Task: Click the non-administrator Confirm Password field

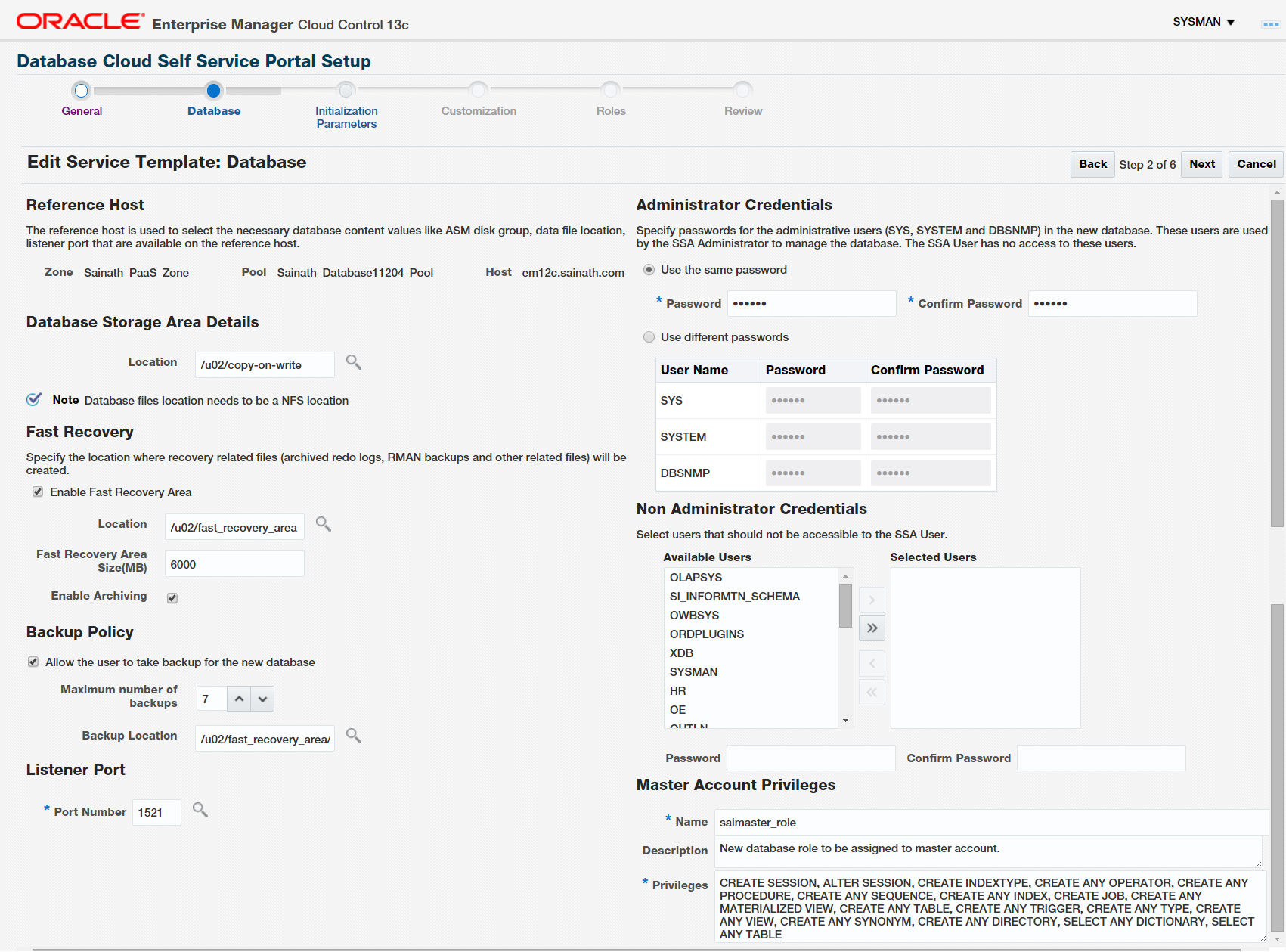Action: (1102, 758)
